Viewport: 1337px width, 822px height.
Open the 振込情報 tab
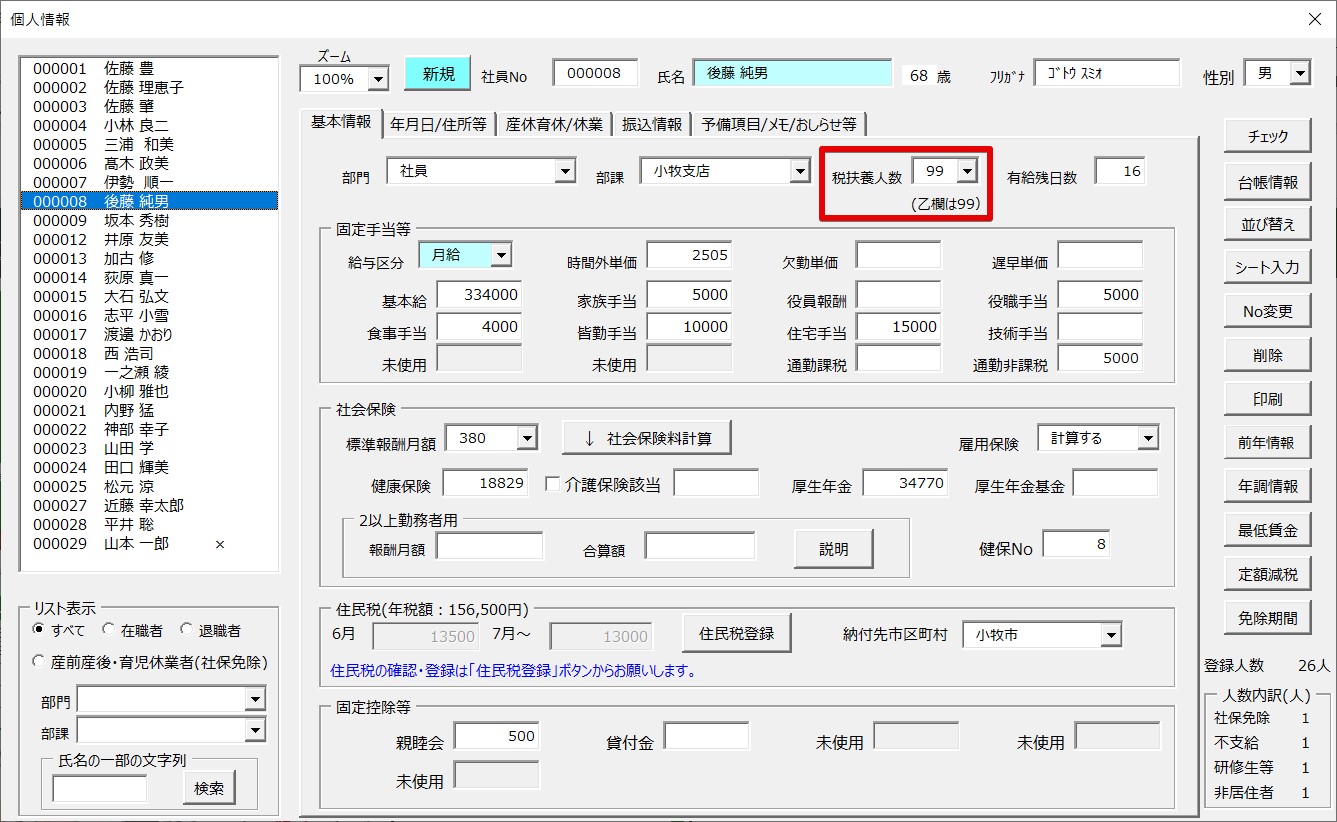click(651, 124)
